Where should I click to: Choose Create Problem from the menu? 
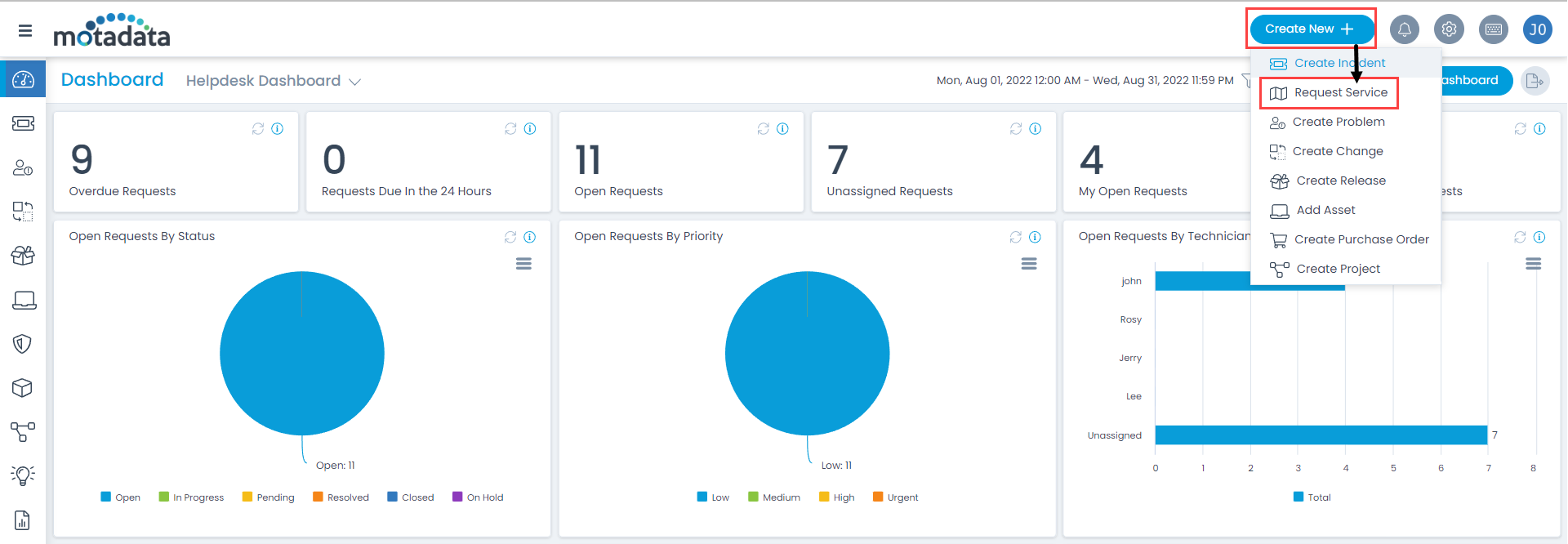1338,123
